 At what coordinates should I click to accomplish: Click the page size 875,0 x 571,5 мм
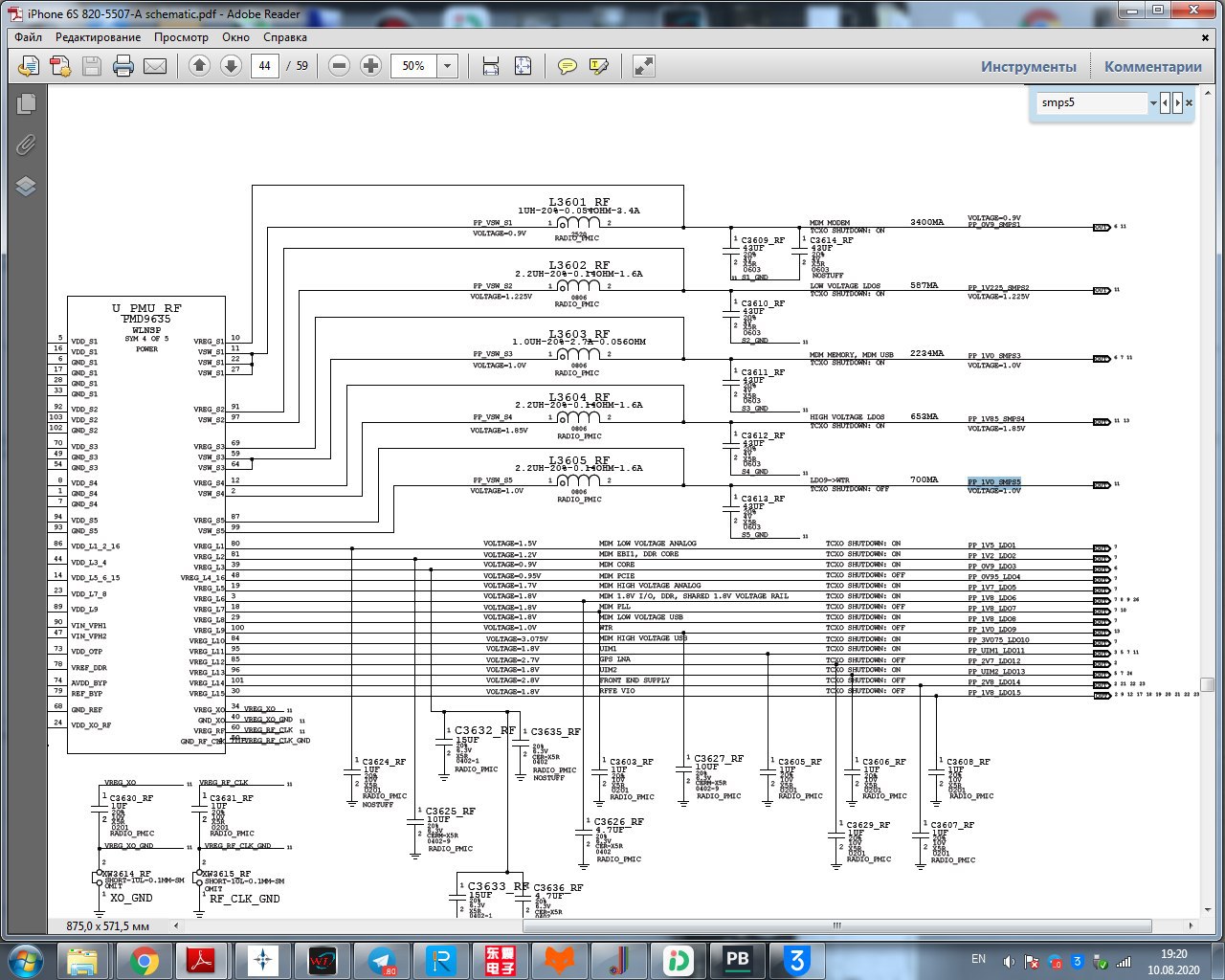(108, 926)
